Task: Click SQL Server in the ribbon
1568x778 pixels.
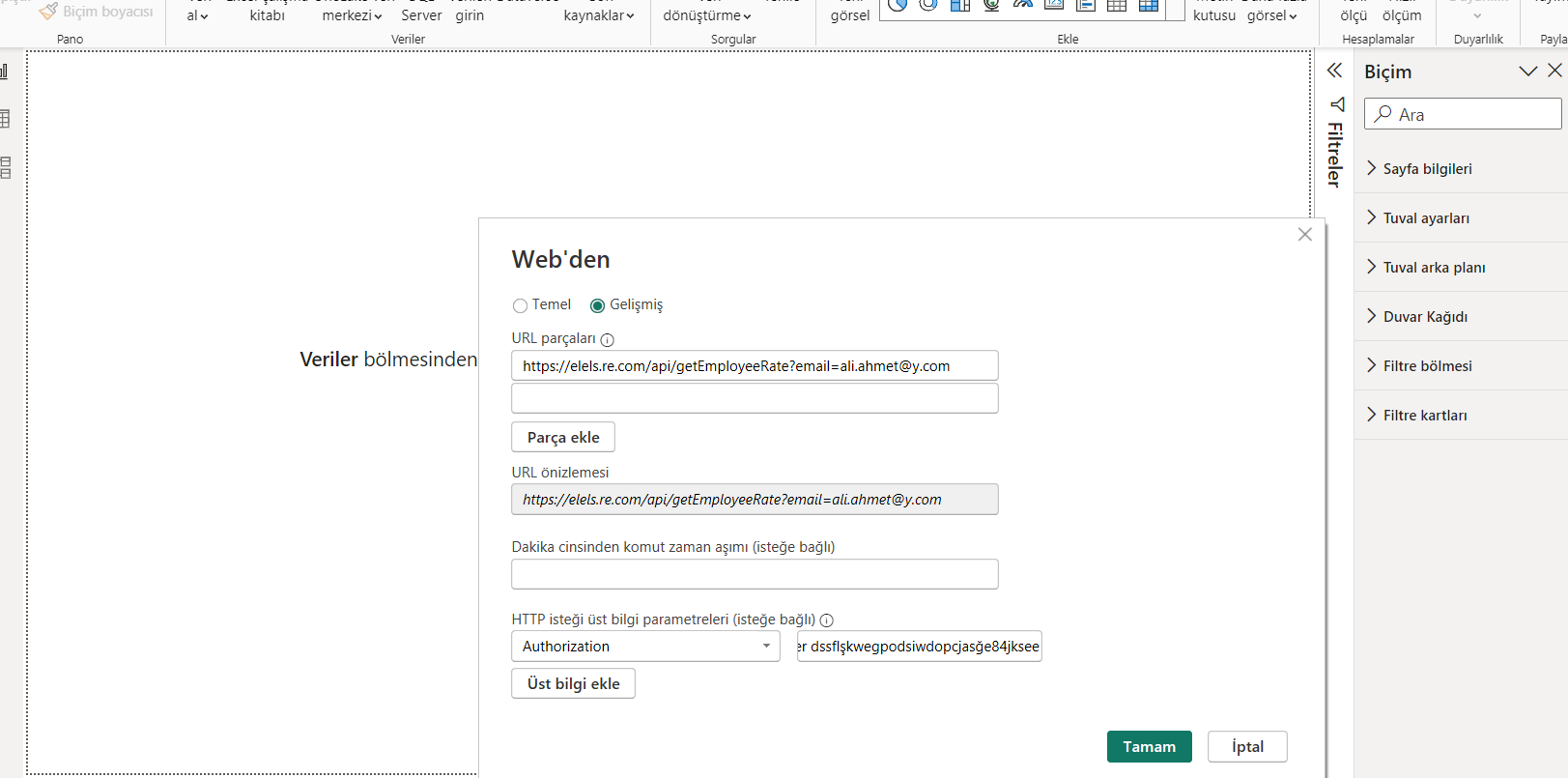Action: tap(421, 12)
